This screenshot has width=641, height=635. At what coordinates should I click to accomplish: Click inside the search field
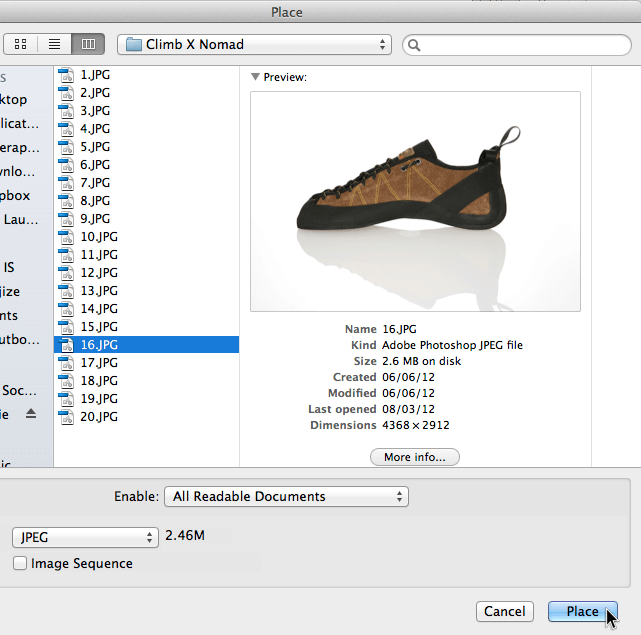[517, 45]
